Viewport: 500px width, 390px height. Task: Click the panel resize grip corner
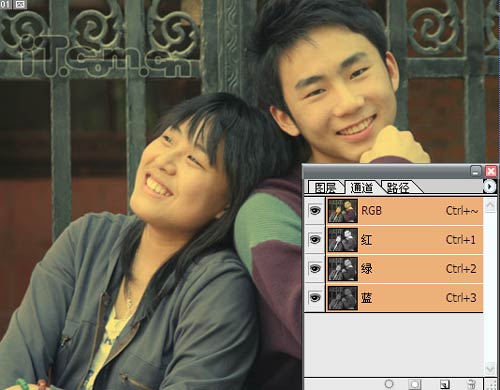490,384
